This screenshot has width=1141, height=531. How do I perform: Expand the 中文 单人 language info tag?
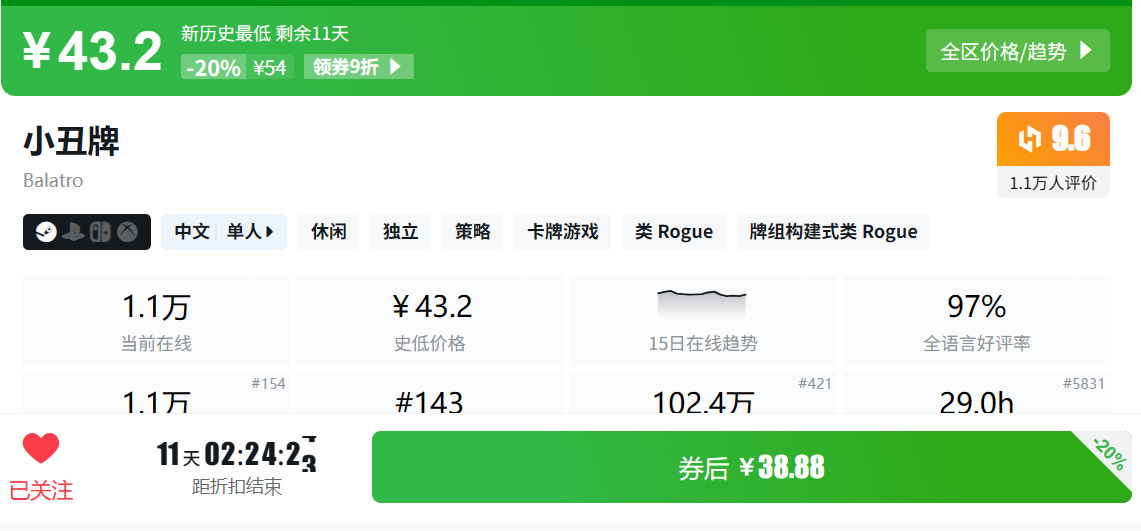point(224,232)
